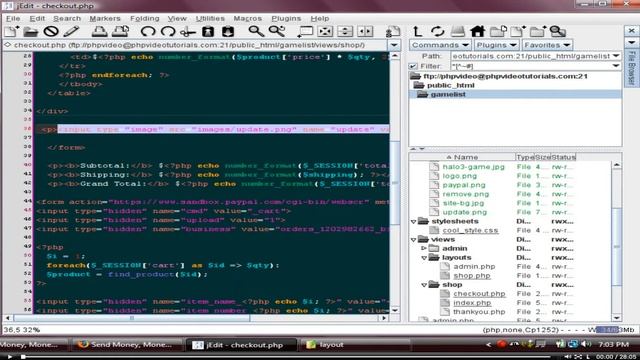Open the Markers menu
This screenshot has width=640, height=360.
[105, 18]
